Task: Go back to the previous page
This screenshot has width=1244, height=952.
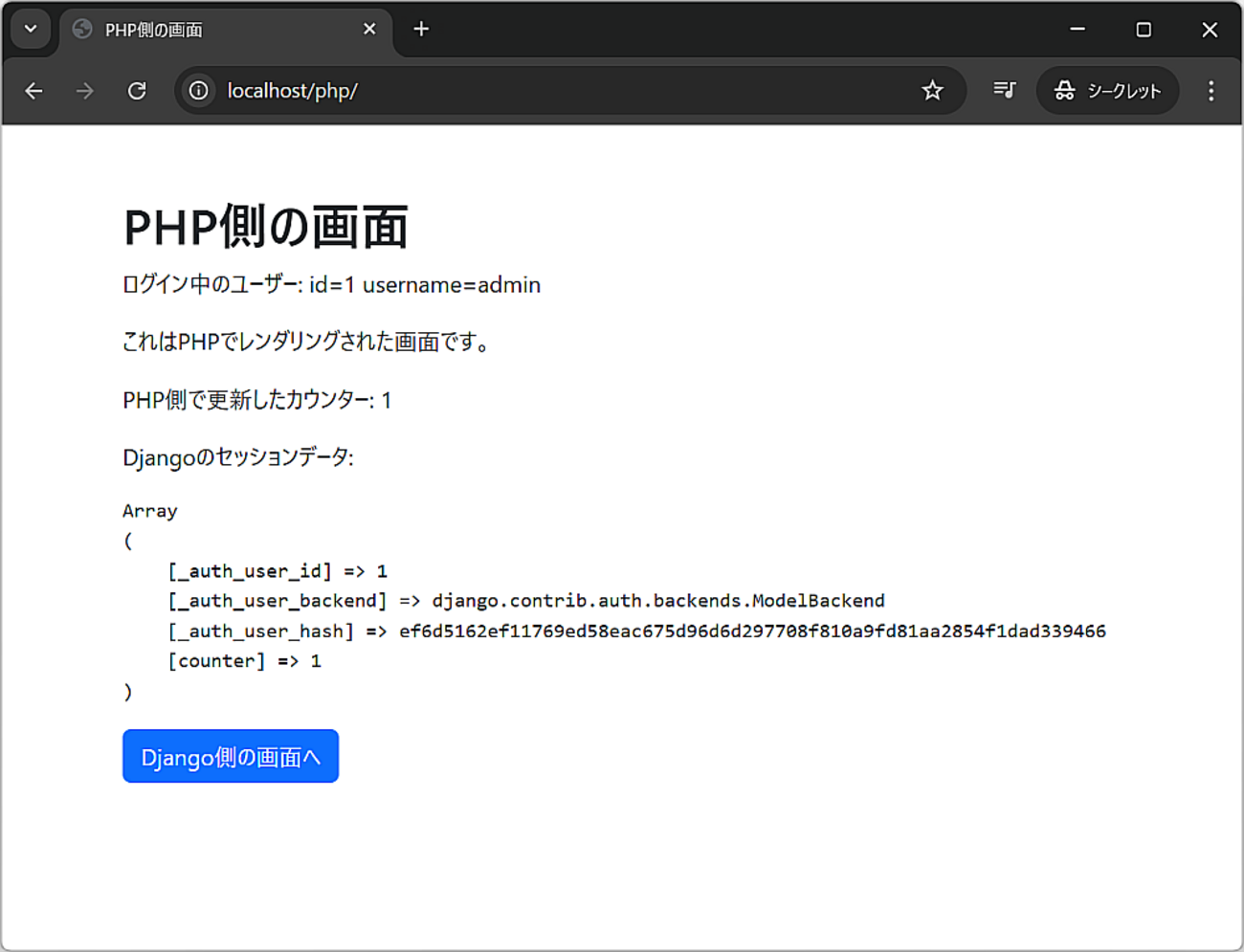Action: coord(33,91)
